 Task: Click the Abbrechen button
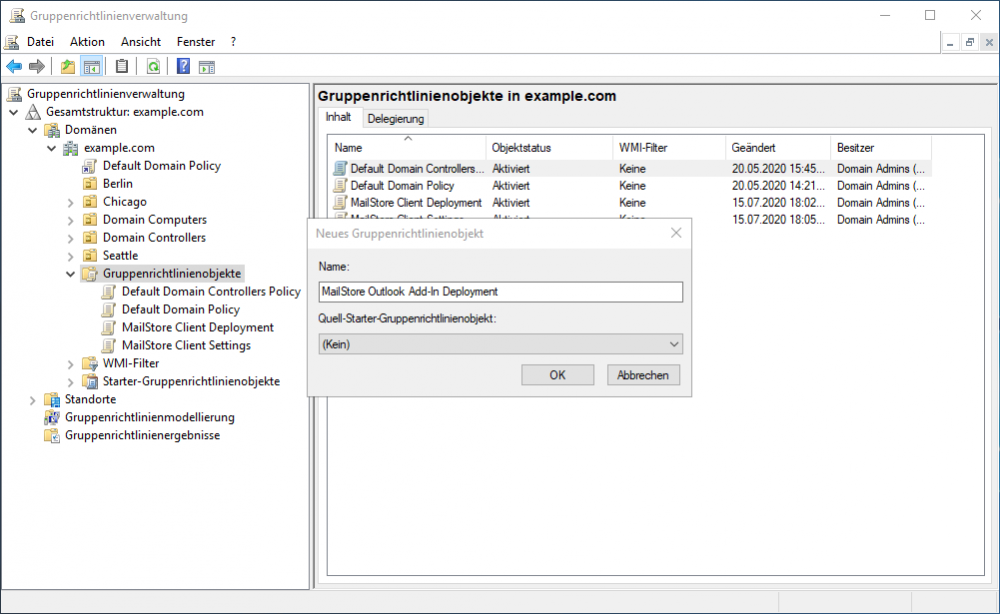[644, 374]
